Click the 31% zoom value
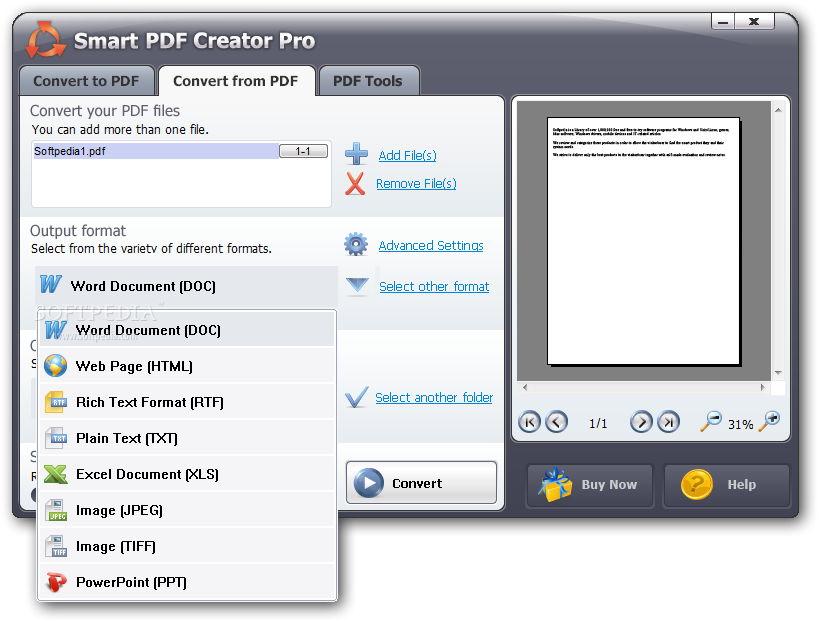 [741, 425]
